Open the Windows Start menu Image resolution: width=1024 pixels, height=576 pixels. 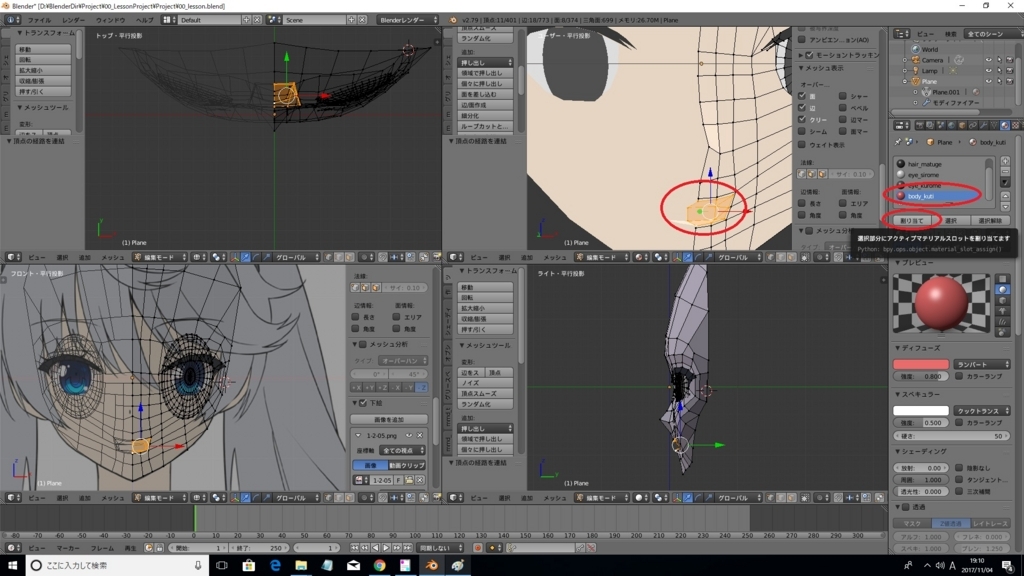pyautogui.click(x=12, y=566)
